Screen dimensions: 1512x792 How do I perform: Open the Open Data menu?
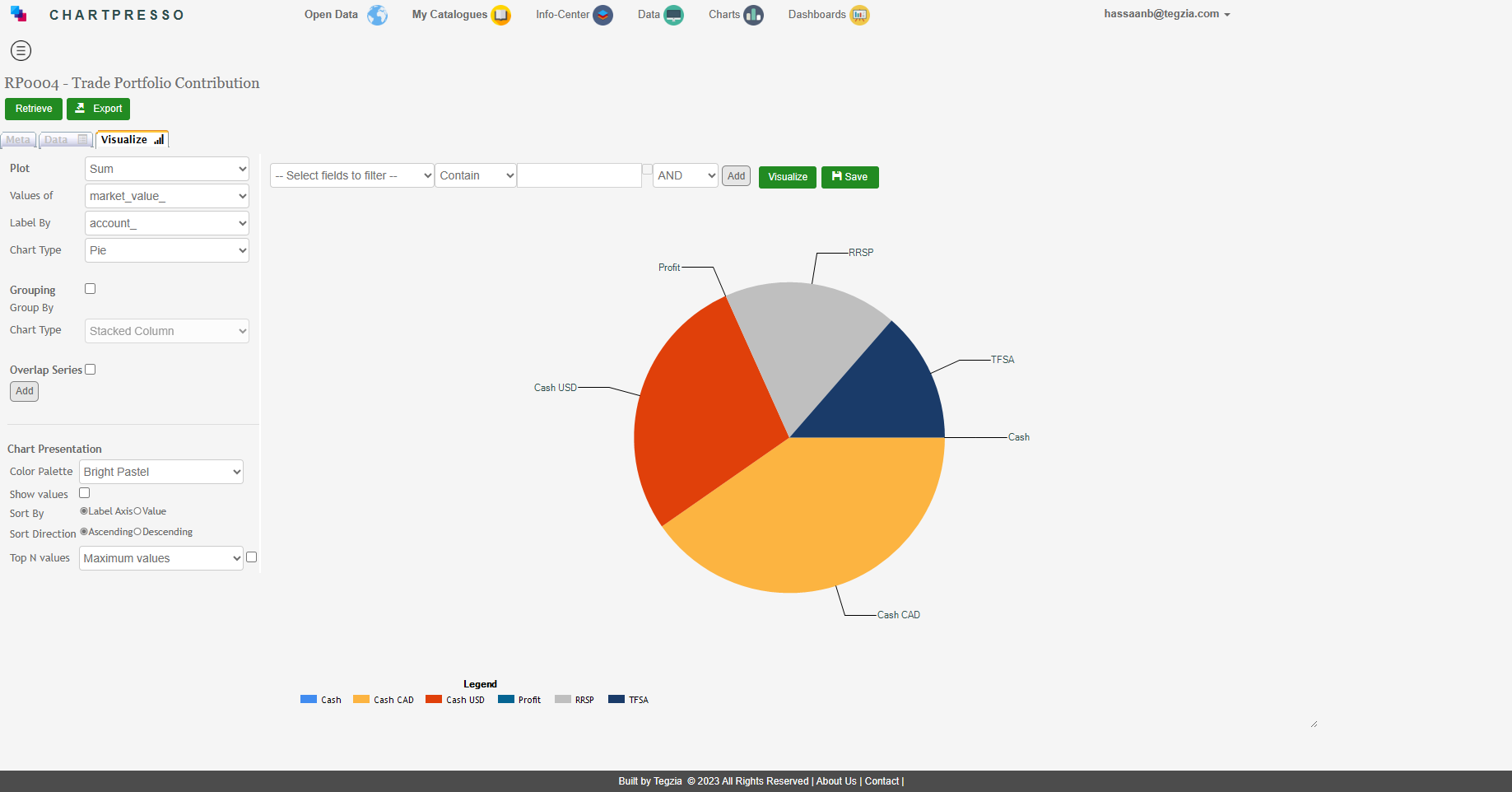(331, 15)
